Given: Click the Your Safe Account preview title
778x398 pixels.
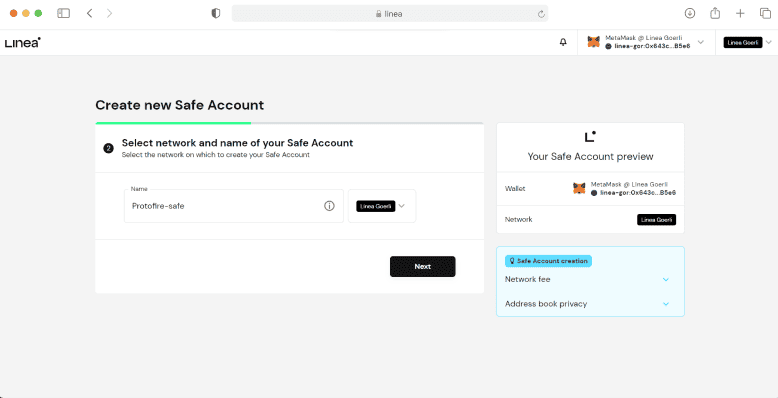Looking at the screenshot, I should coord(590,156).
